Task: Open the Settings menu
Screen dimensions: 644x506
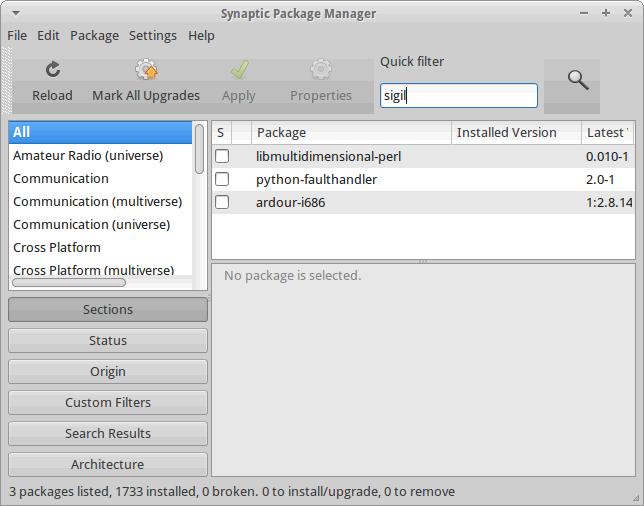Action: (153, 35)
